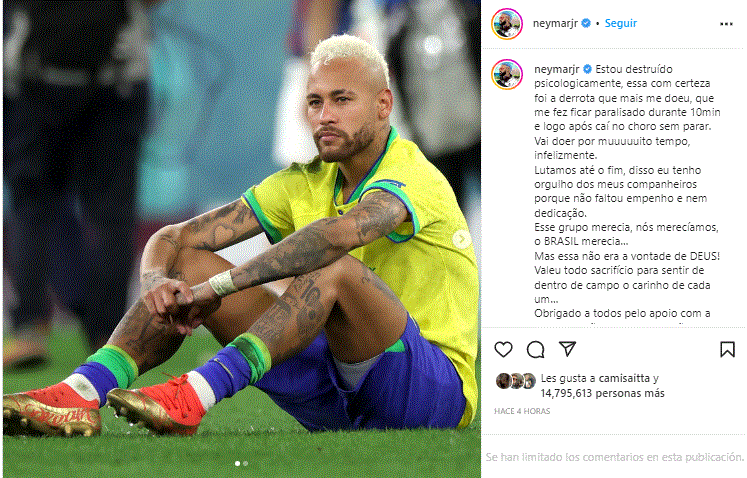Click neymarjr username in the caption
Image resolution: width=747 pixels, height=478 pixels.
[x=556, y=69]
